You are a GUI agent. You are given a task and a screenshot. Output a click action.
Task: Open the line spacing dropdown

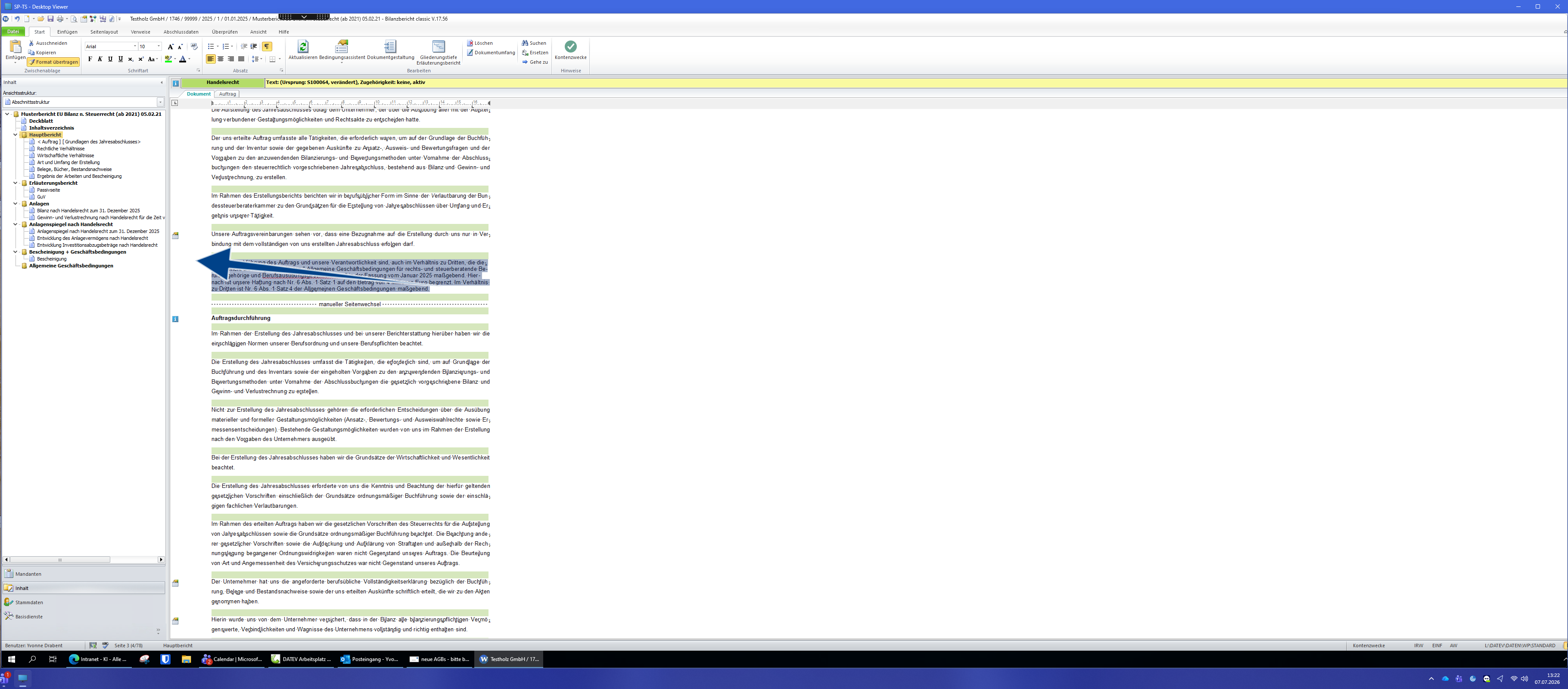258,59
